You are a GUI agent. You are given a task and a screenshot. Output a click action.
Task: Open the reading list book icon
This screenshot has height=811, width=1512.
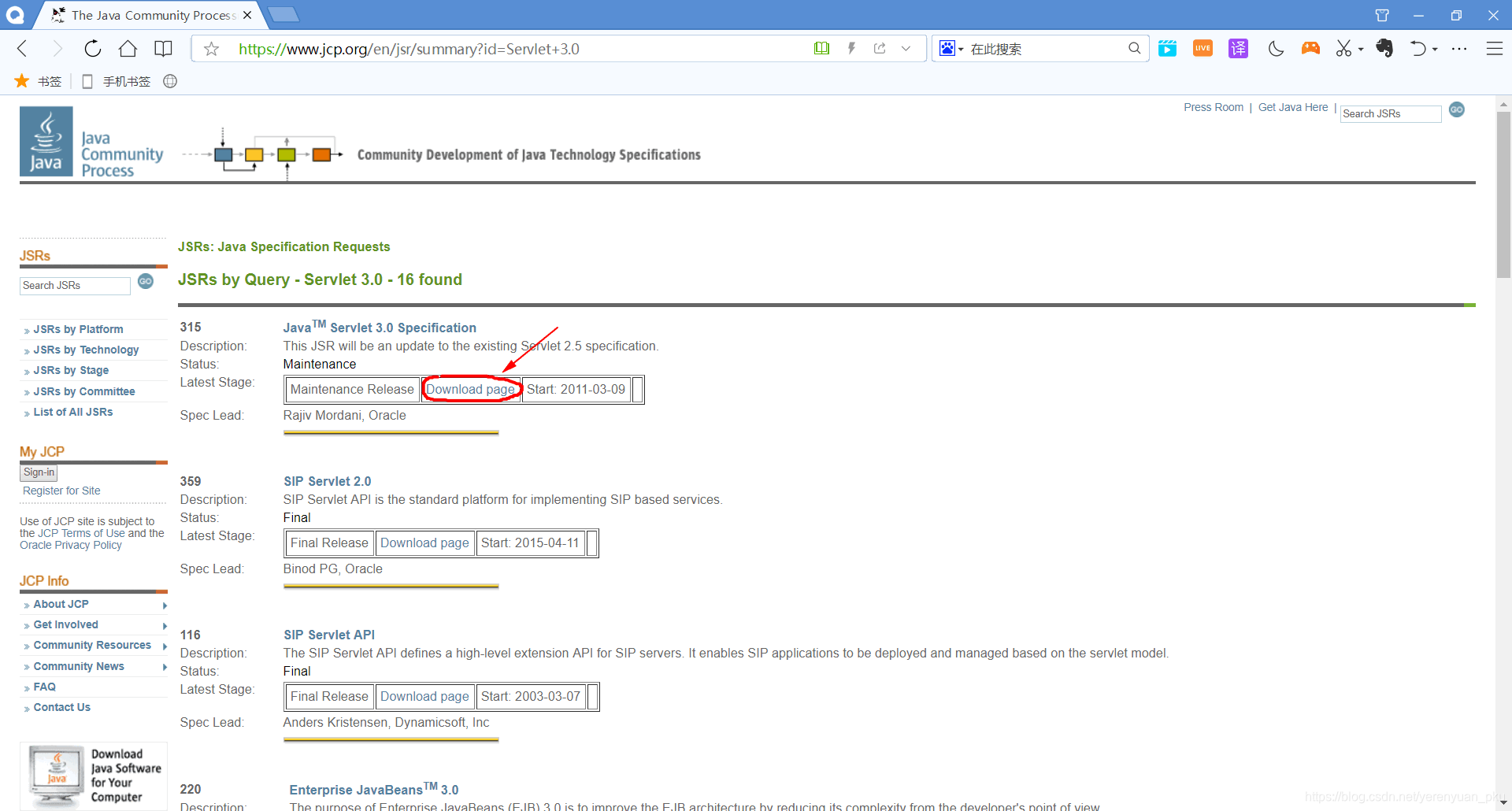click(x=163, y=49)
